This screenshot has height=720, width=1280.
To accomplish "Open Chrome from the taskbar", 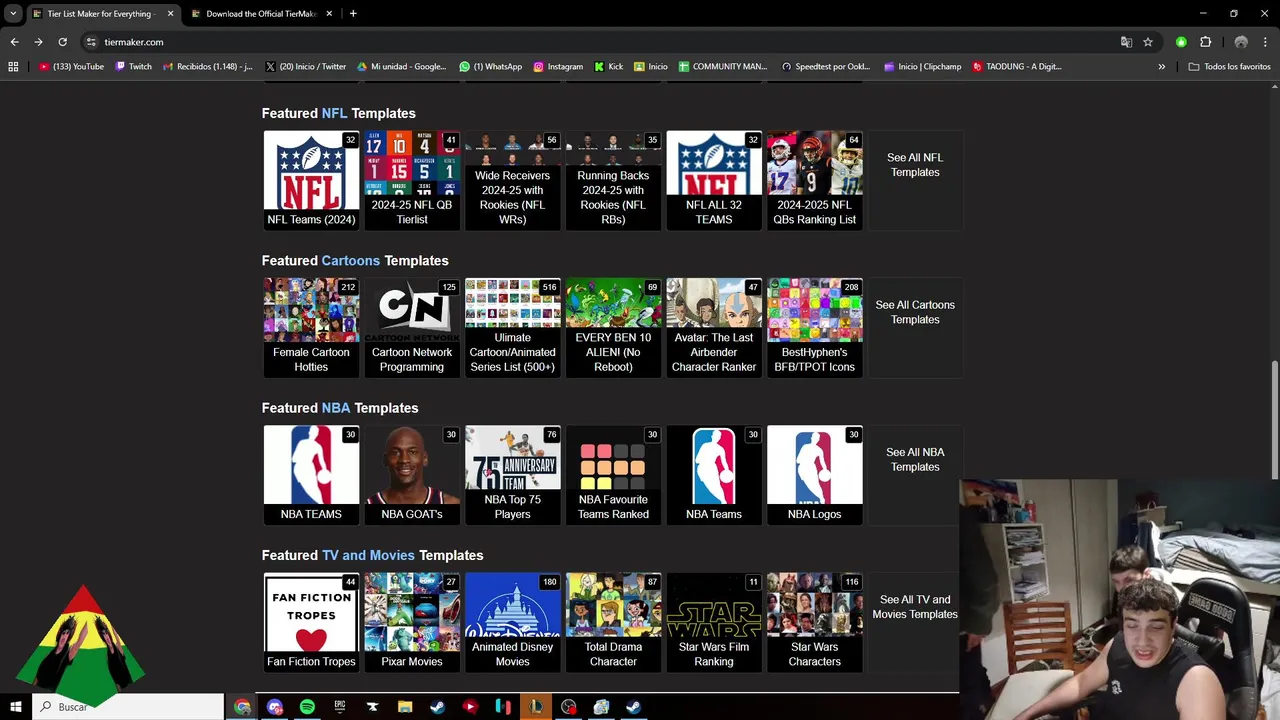I will tap(242, 707).
